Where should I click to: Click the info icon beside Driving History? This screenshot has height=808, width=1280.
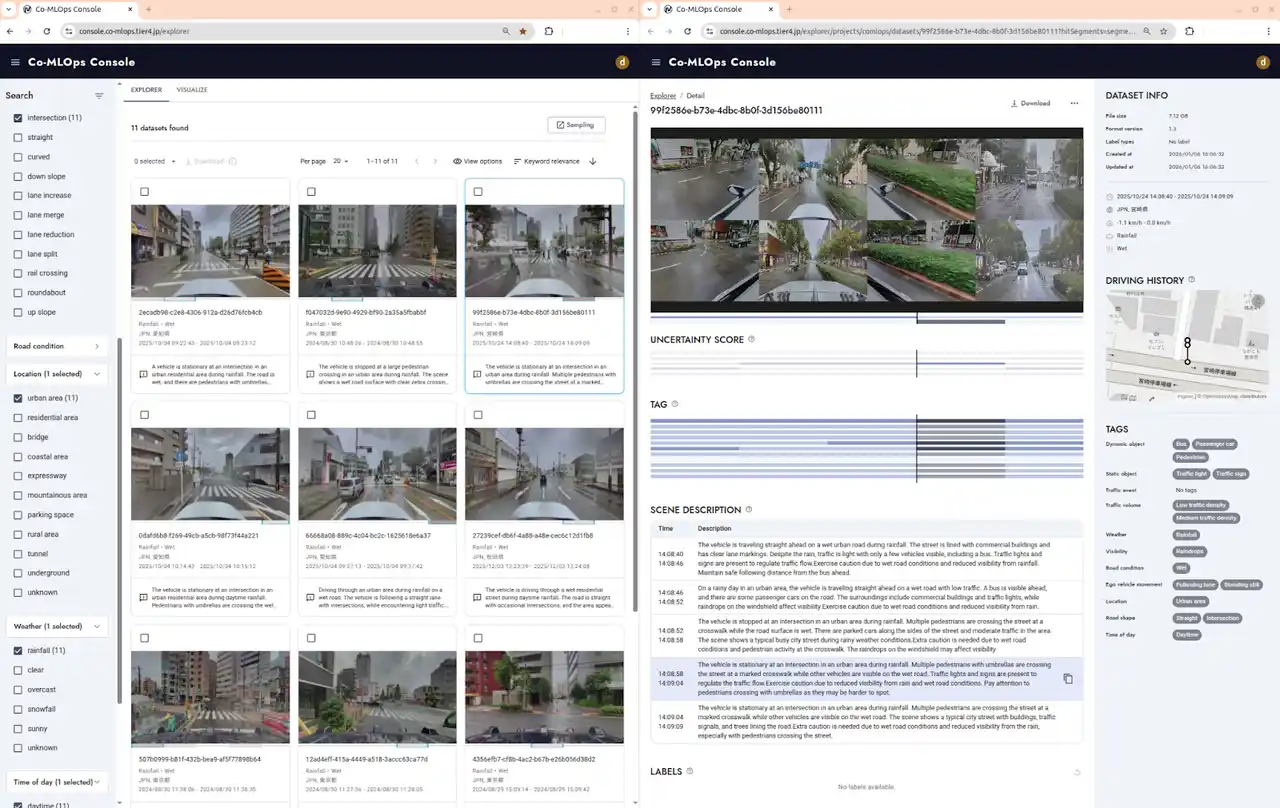(x=1191, y=280)
